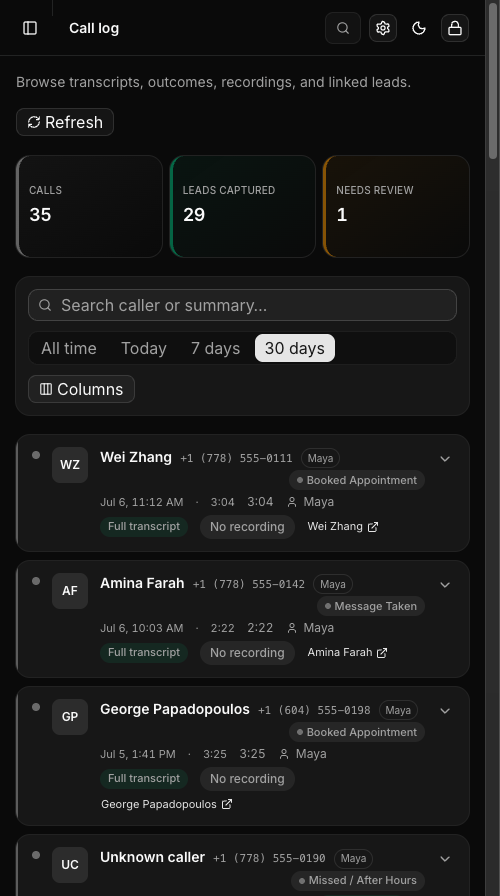500x896 pixels.
Task: Open Amina Farah lead external link icon
Action: (x=382, y=653)
